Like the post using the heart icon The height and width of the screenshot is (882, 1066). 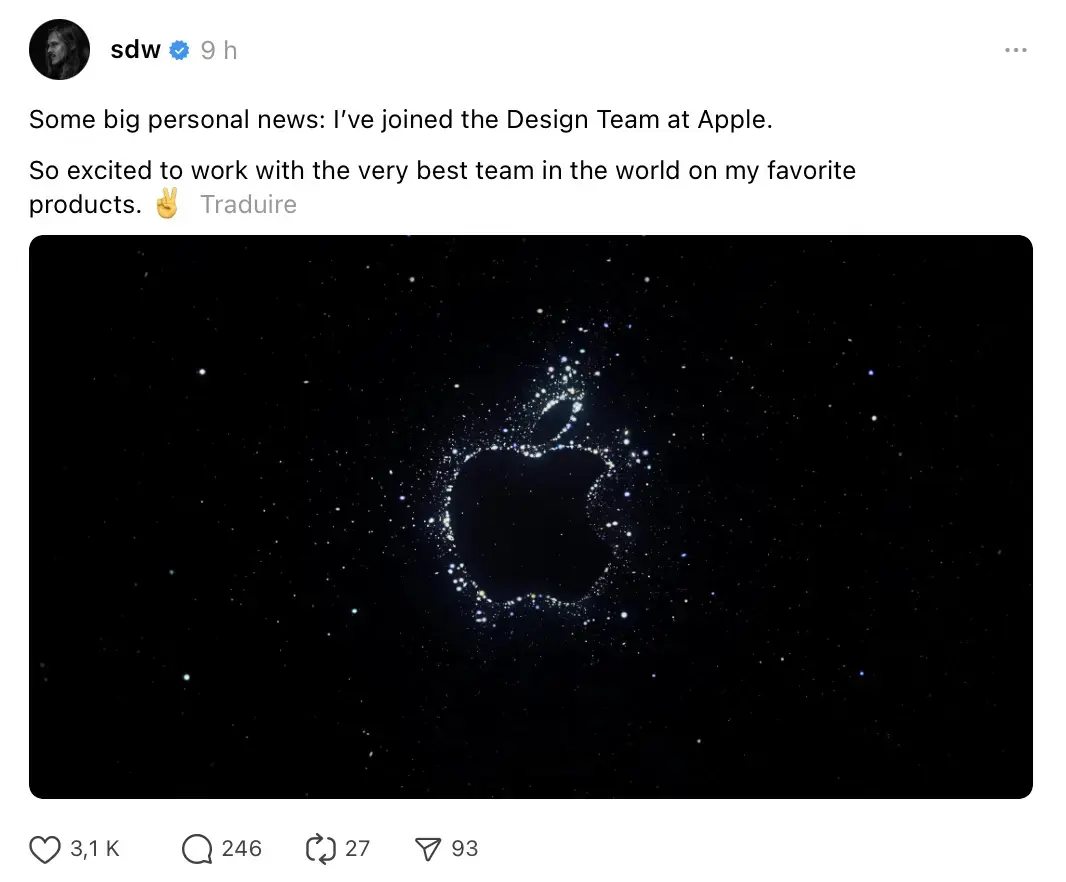pyautogui.click(x=45, y=849)
